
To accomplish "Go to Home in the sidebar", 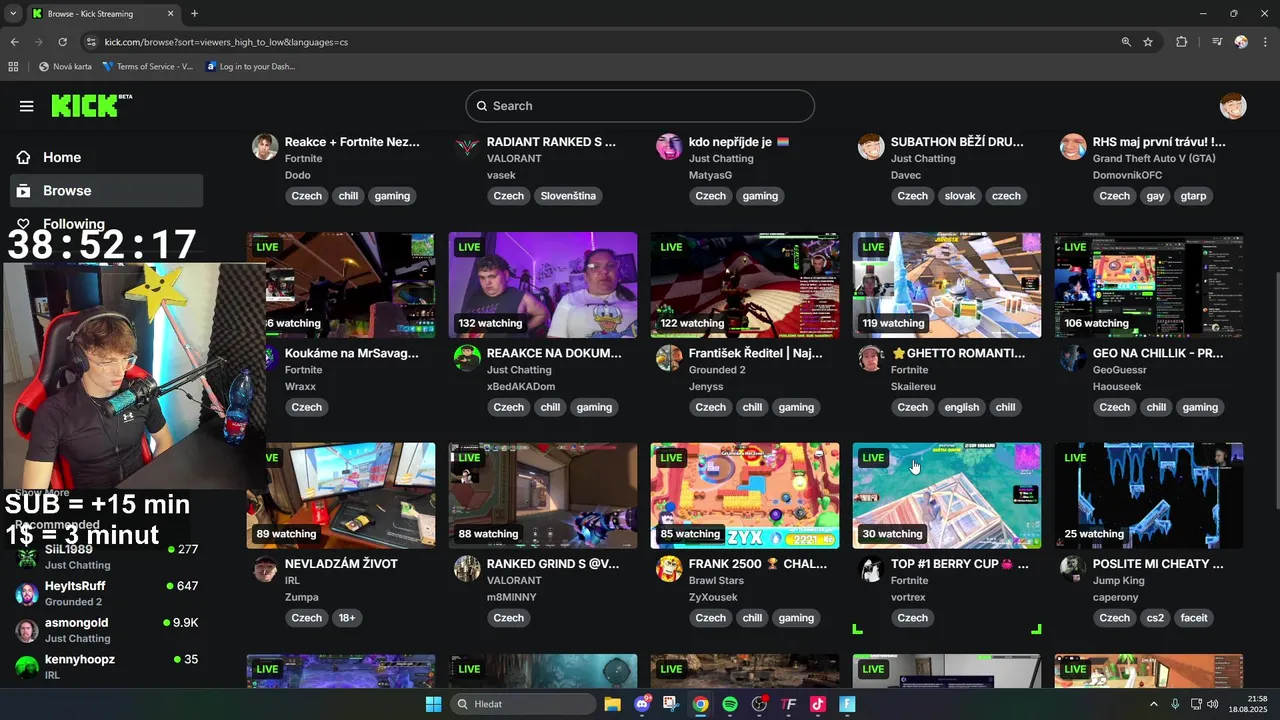I will click(106, 157).
